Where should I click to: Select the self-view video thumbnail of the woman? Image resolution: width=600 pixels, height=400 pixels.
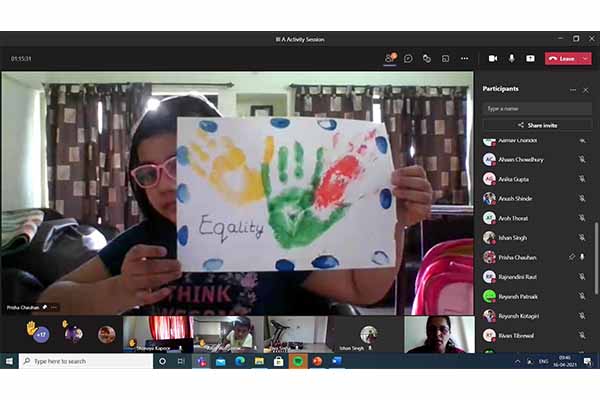click(x=439, y=334)
